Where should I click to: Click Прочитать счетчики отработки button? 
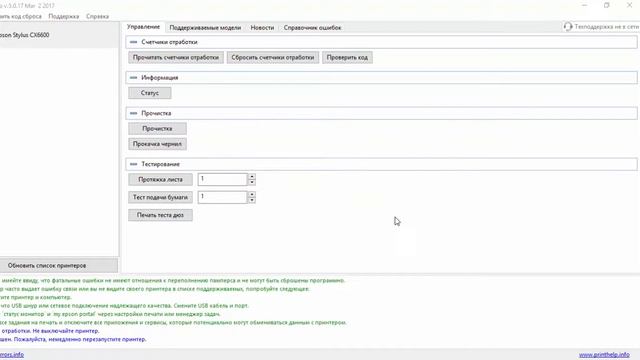point(176,58)
